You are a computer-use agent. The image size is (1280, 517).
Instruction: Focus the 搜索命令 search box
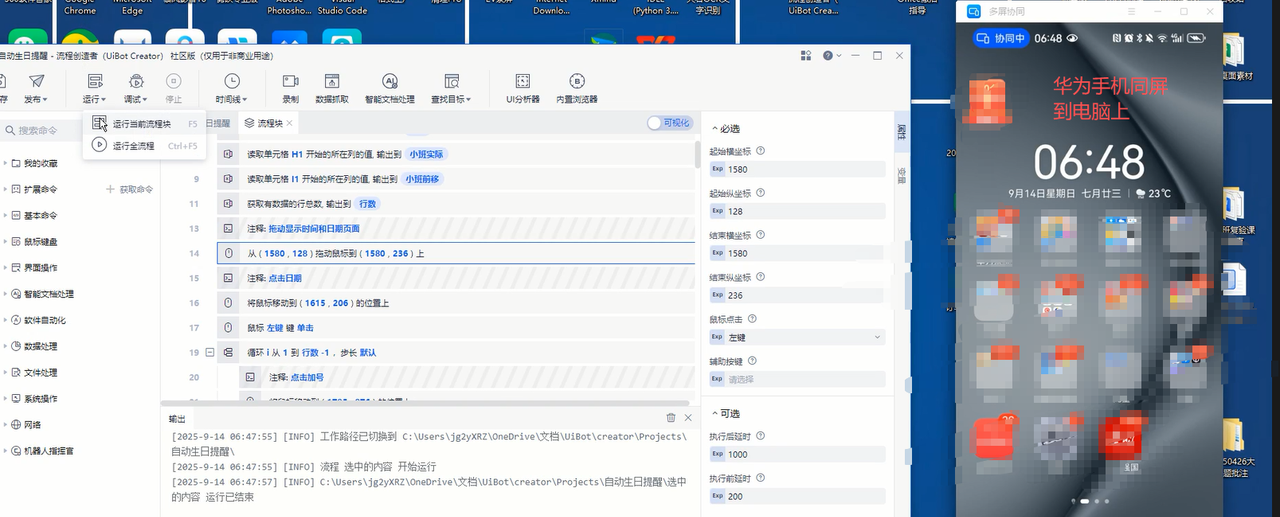(x=45, y=130)
